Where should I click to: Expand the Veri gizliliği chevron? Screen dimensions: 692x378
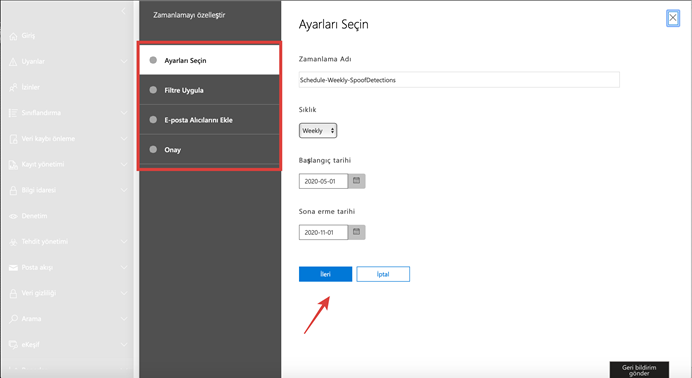124,293
